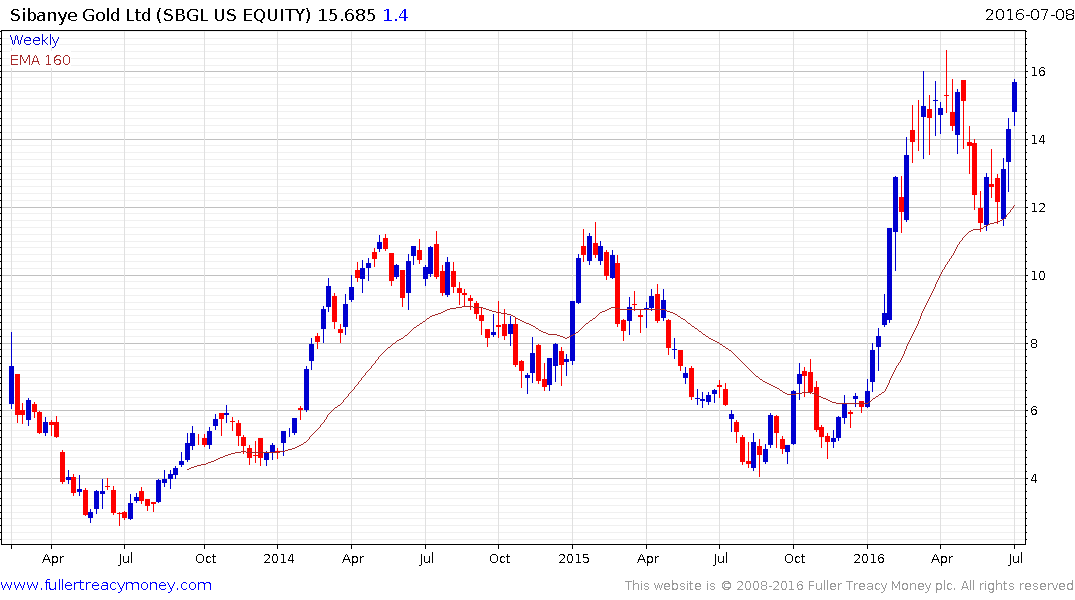1075x600 pixels.
Task: Click the 10 price axis label
Action: (x=1038, y=275)
